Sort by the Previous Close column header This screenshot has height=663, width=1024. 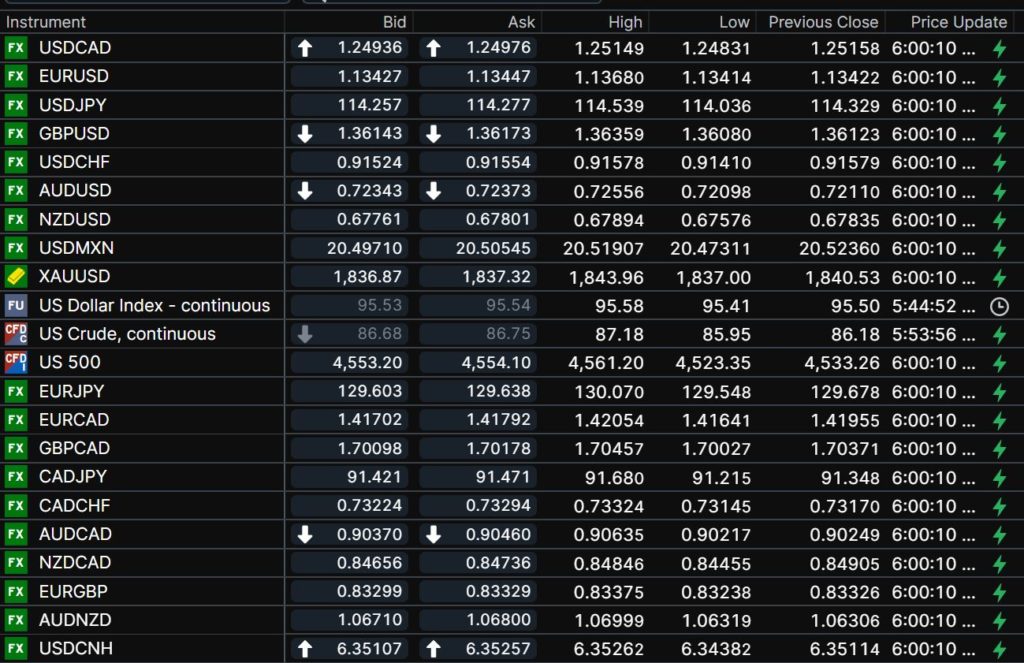click(823, 21)
